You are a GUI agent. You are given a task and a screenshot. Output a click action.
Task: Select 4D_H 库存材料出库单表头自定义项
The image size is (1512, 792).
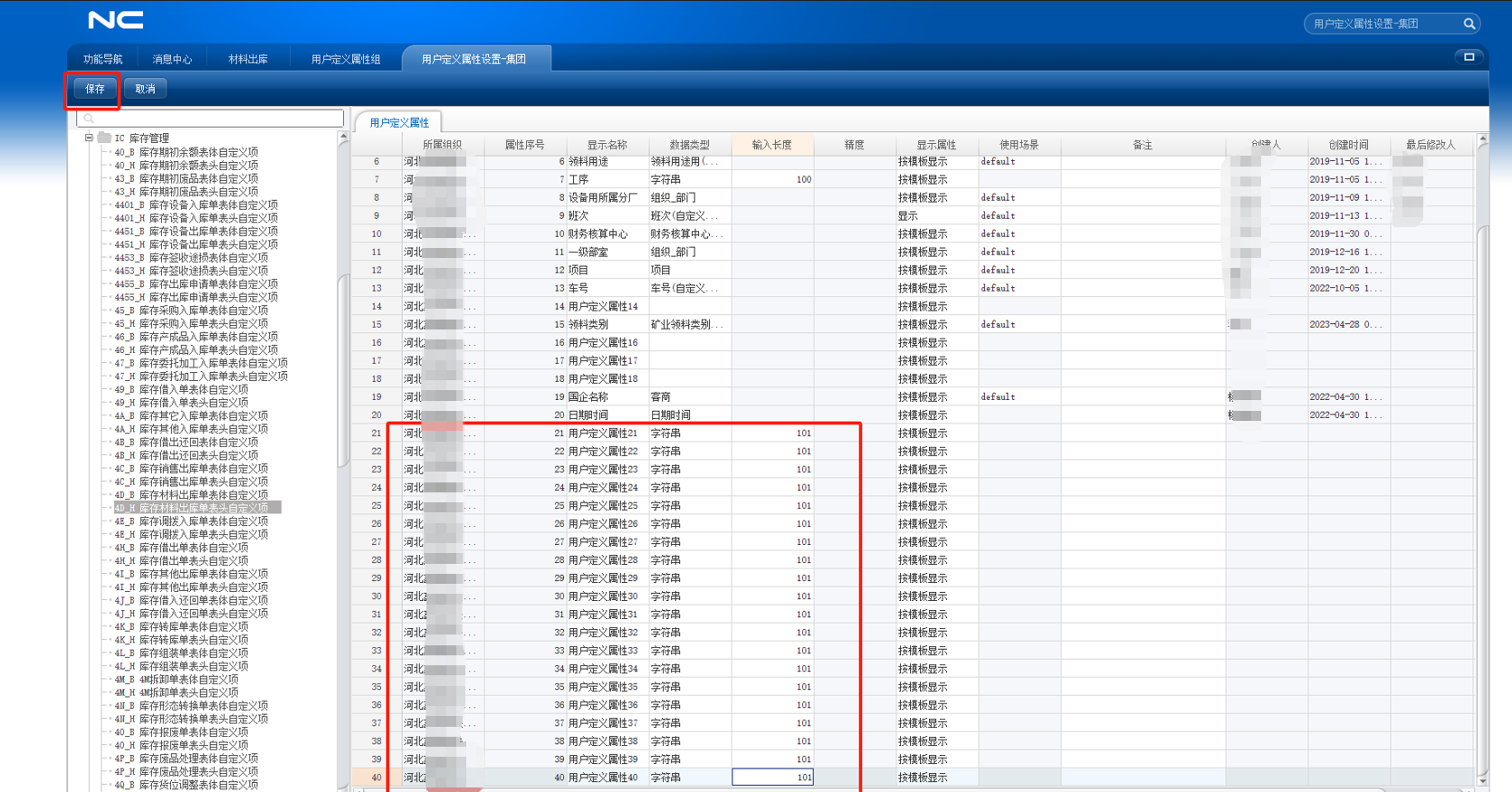(x=196, y=508)
